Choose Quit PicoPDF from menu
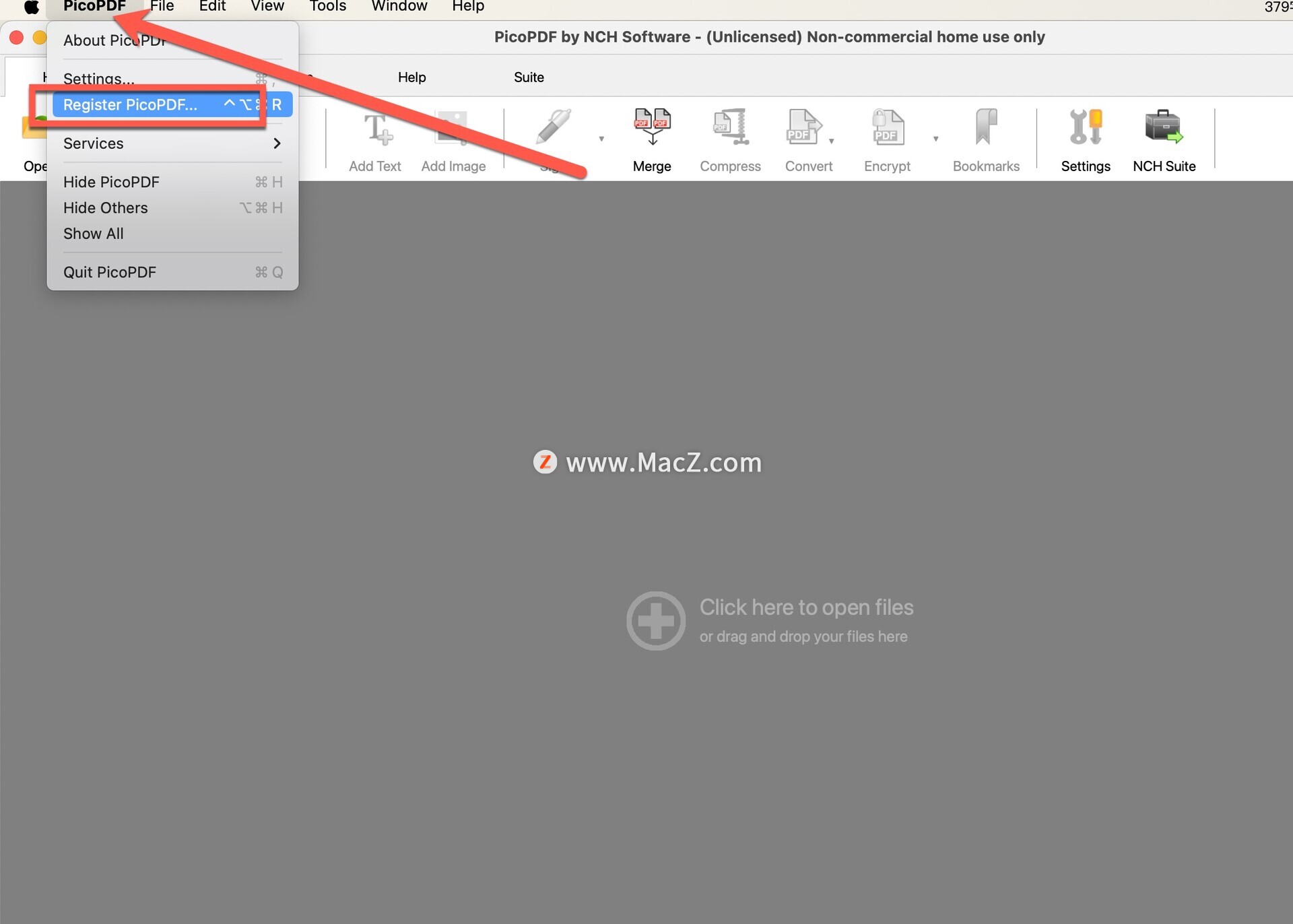This screenshot has width=1293, height=924. tap(110, 273)
